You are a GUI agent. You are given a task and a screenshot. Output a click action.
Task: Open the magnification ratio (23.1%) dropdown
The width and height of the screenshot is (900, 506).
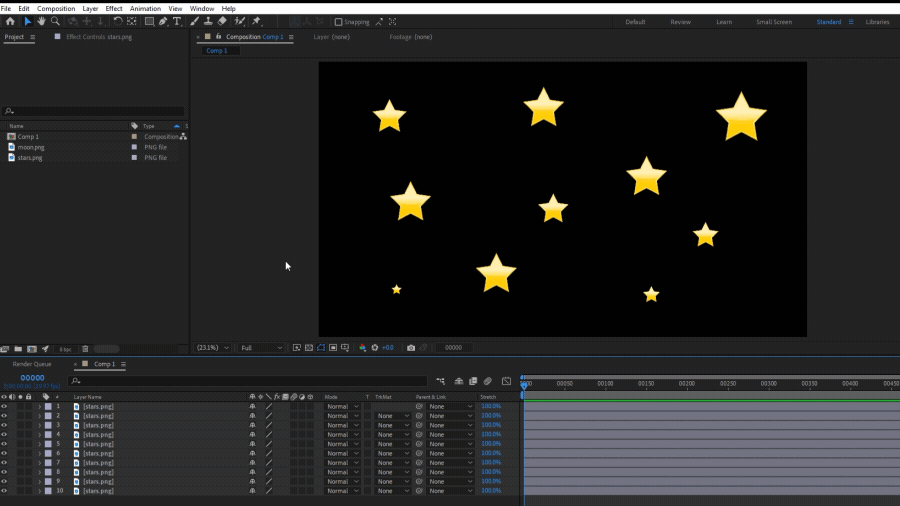tap(213, 348)
